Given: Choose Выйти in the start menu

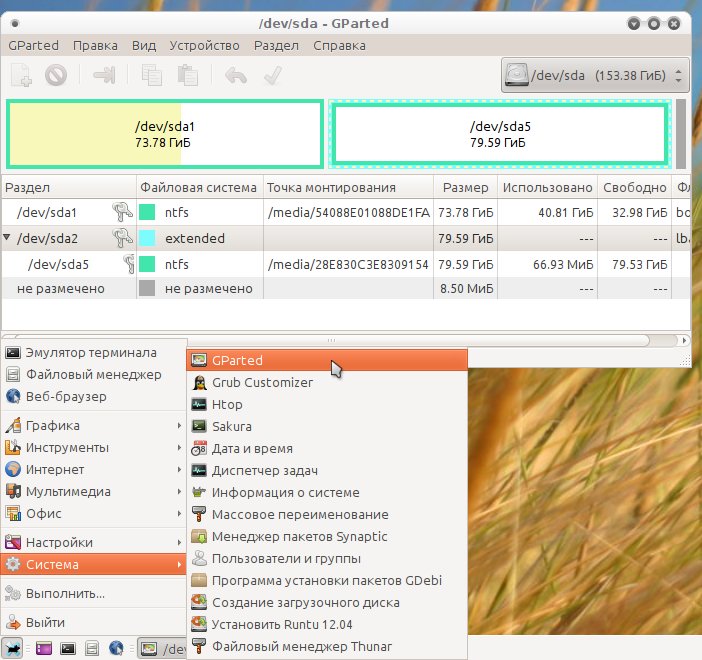Looking at the screenshot, I should coord(94,622).
